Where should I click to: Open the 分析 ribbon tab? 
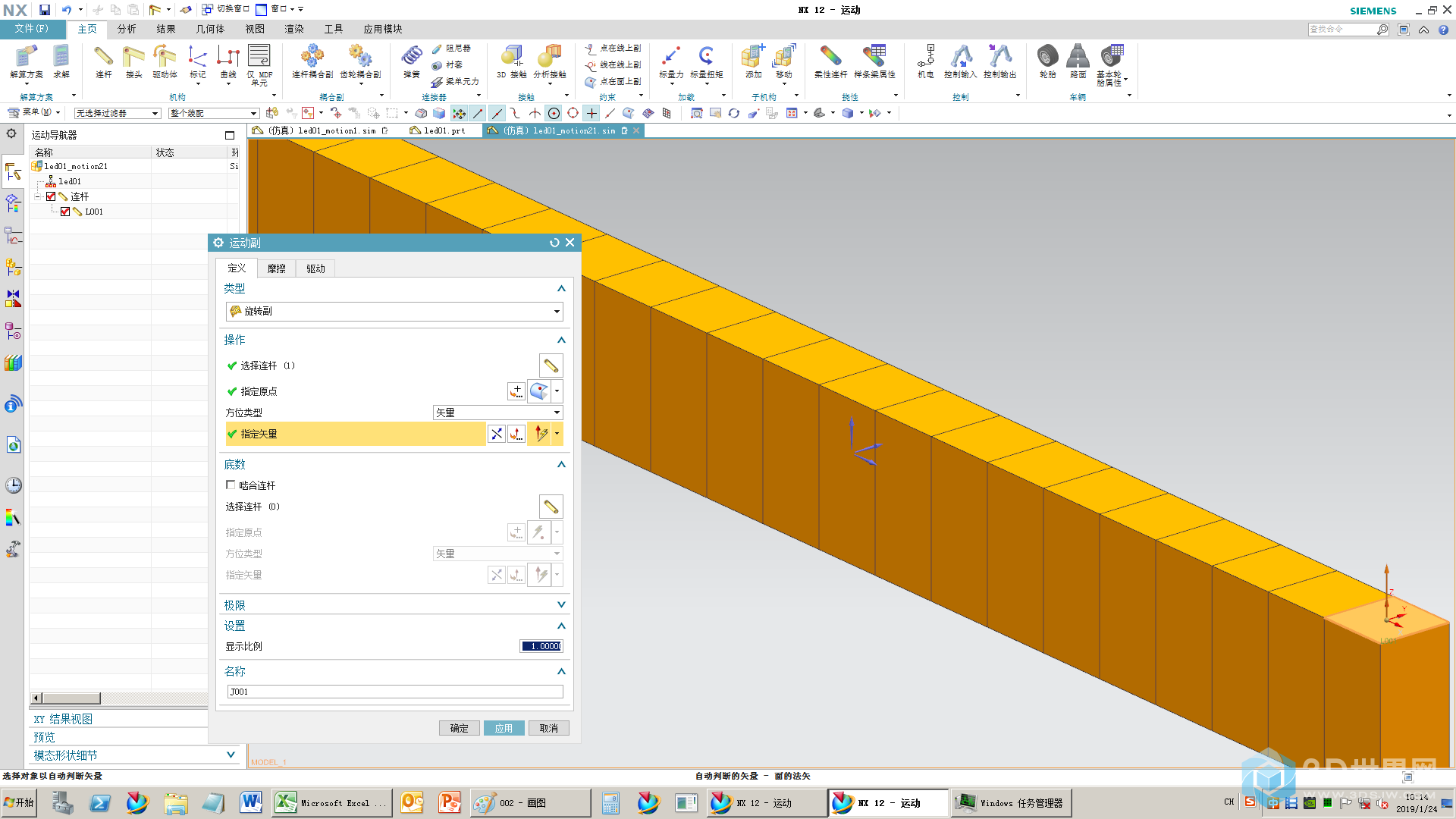point(127,29)
